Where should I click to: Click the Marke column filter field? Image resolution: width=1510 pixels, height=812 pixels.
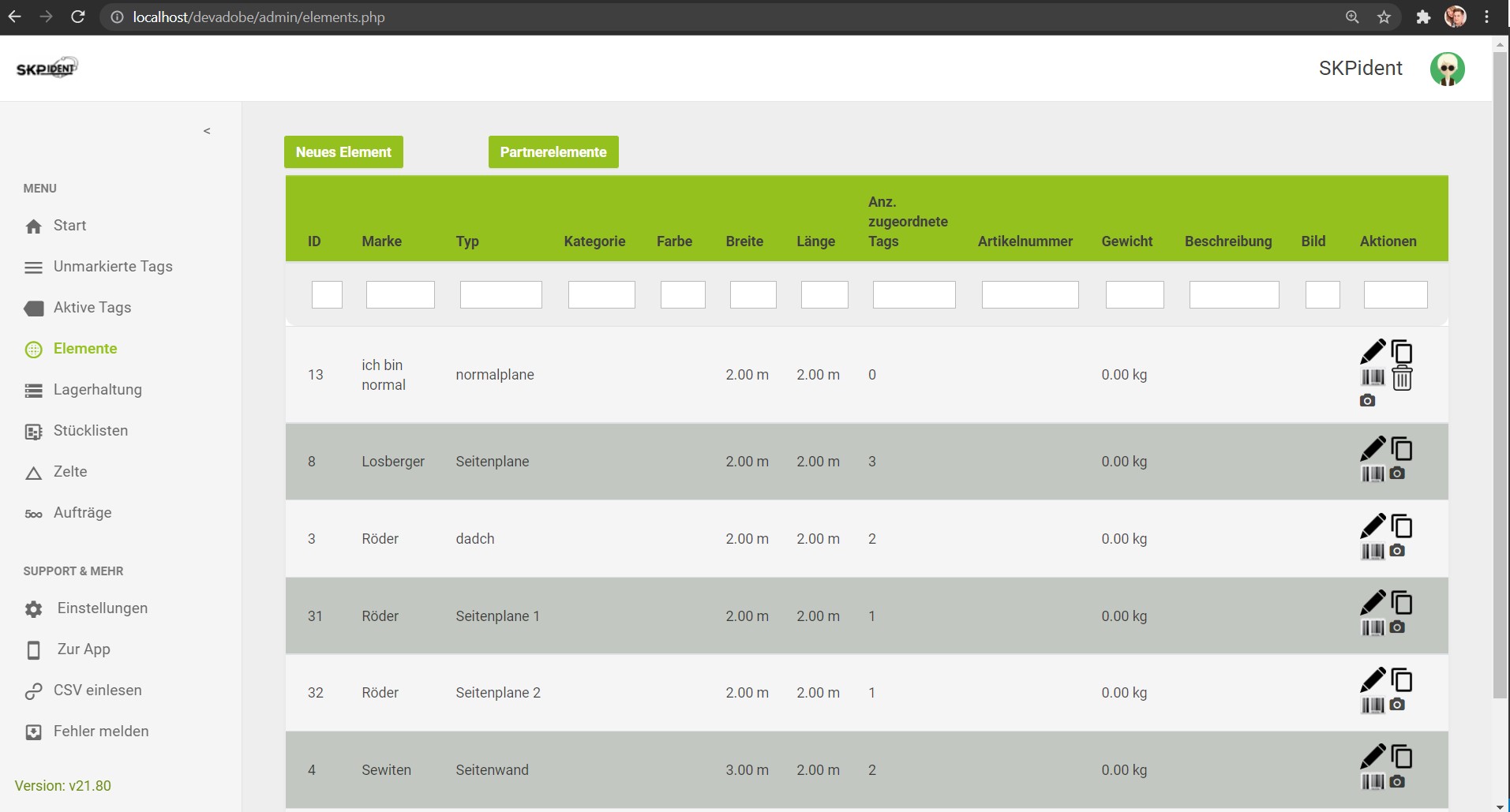pyautogui.click(x=400, y=294)
